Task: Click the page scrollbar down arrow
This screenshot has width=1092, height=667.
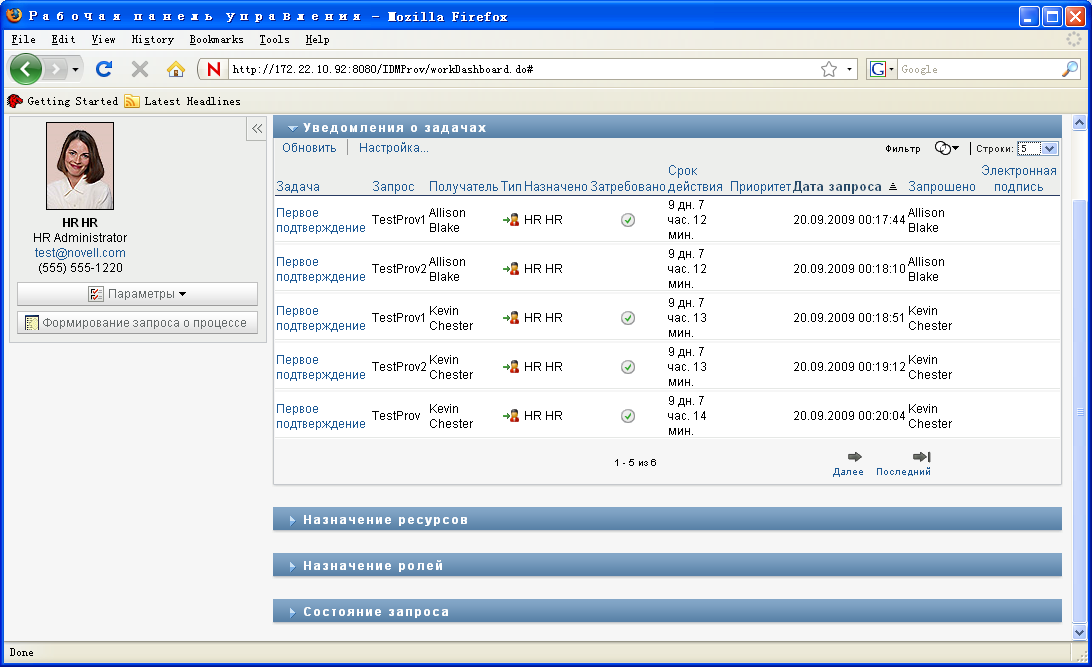Action: 1079,633
